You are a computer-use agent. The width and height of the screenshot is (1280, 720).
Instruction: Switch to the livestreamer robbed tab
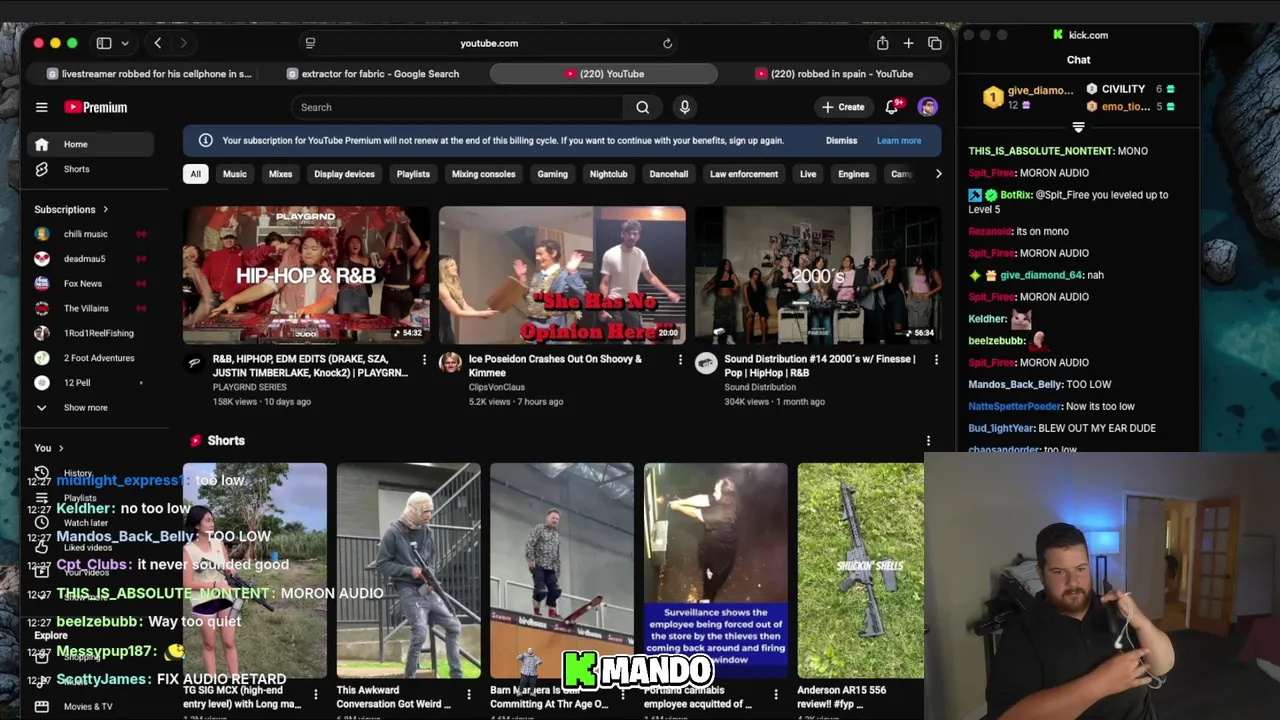tap(148, 74)
